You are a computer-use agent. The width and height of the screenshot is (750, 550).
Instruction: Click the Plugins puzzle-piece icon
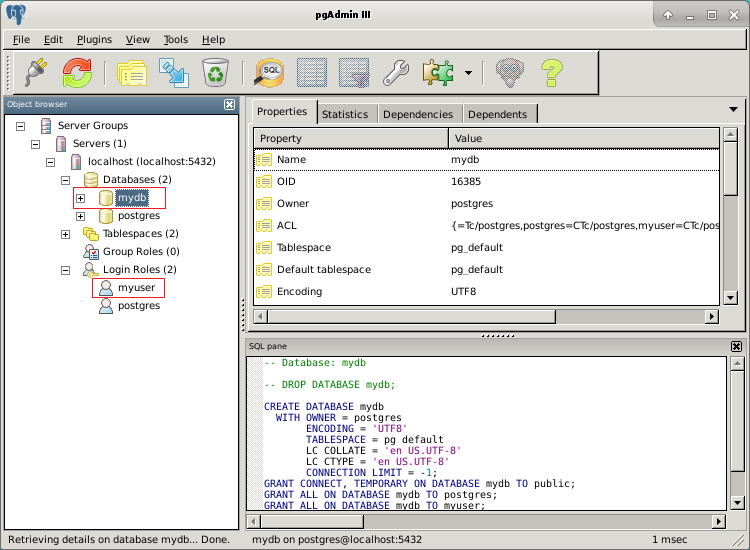click(438, 73)
